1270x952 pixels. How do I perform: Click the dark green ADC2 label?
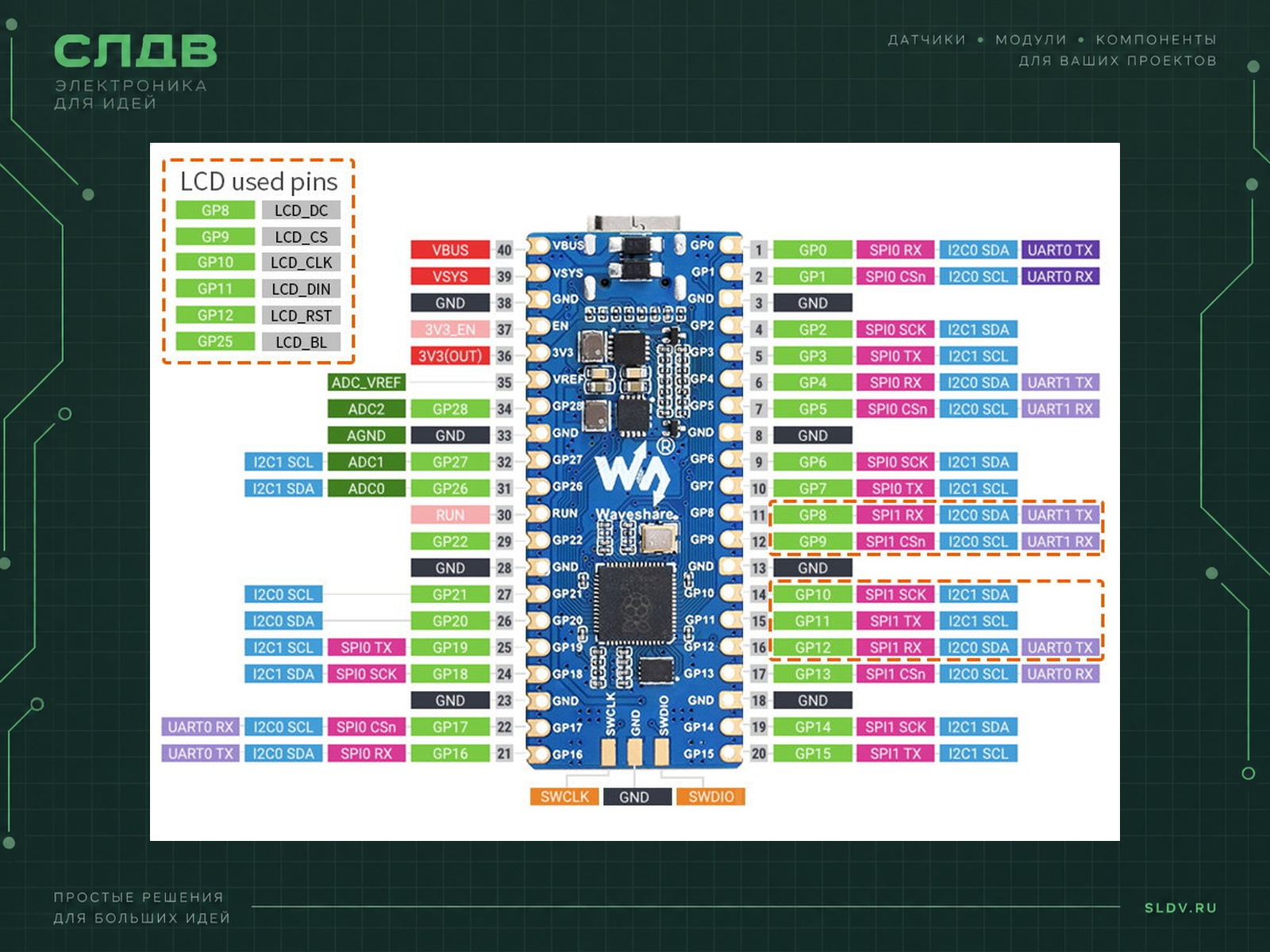coord(366,409)
